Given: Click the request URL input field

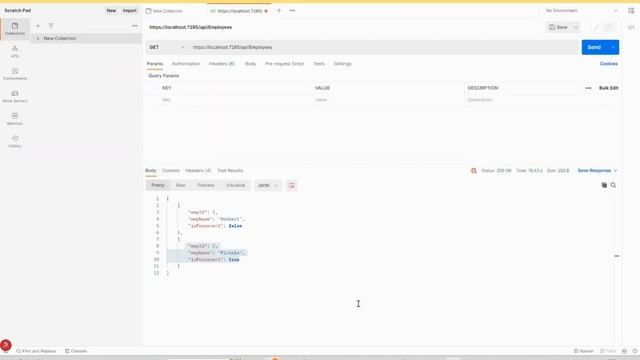Looking at the screenshot, I should (384, 47).
